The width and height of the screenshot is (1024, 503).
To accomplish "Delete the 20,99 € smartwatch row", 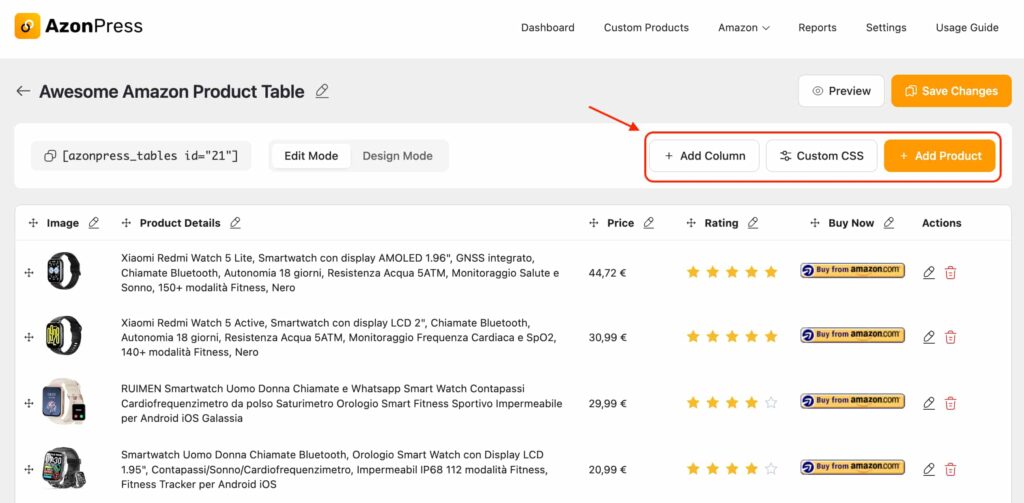I will [x=951, y=469].
